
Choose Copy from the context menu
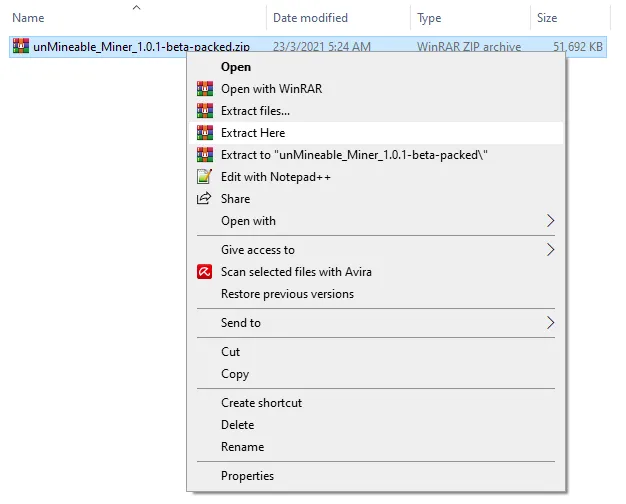click(376, 374)
